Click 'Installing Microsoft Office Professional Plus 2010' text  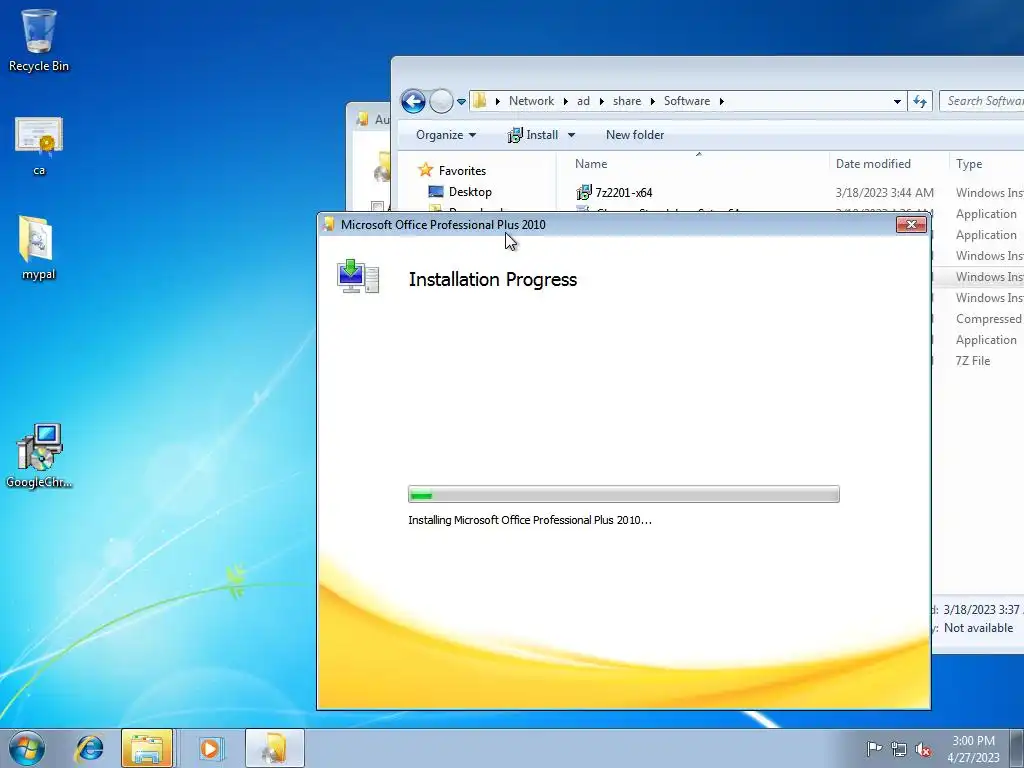[x=530, y=520]
